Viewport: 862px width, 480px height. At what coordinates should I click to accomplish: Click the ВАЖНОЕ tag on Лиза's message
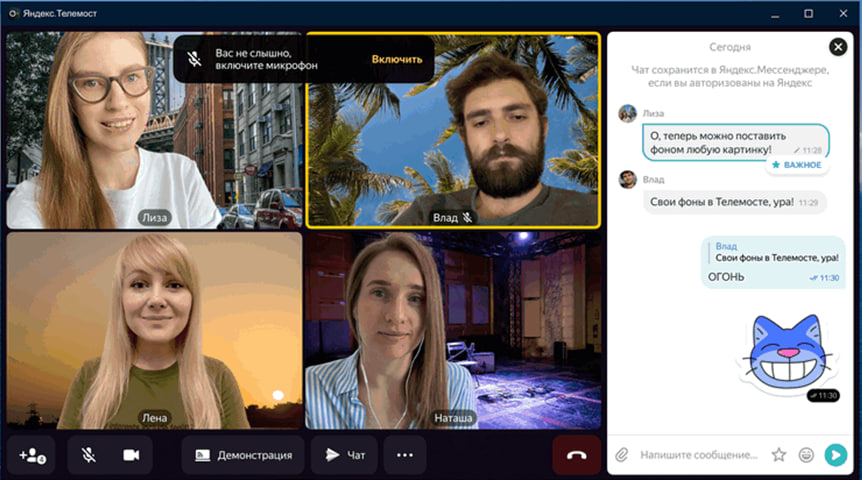[797, 164]
